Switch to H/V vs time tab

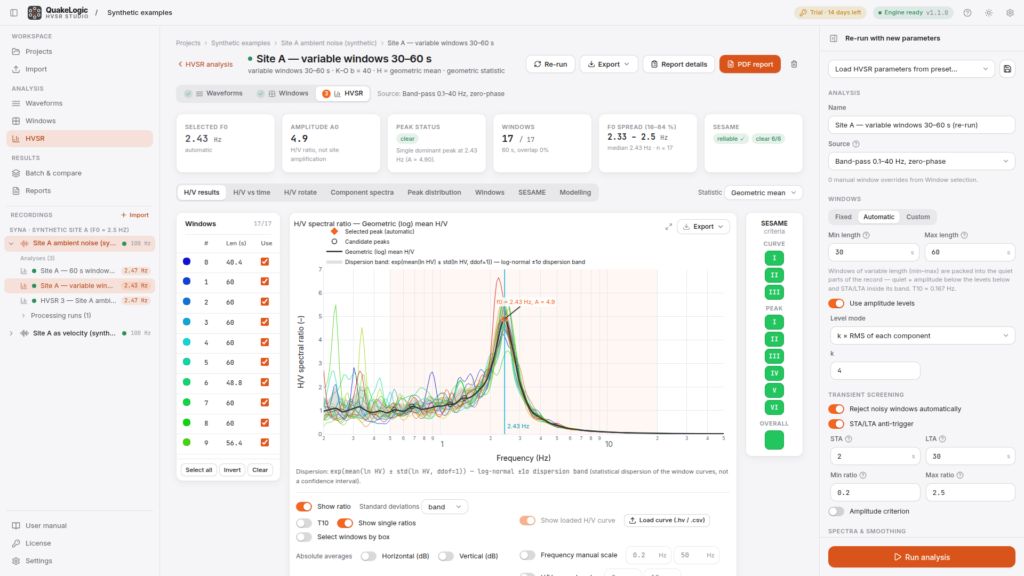click(251, 193)
